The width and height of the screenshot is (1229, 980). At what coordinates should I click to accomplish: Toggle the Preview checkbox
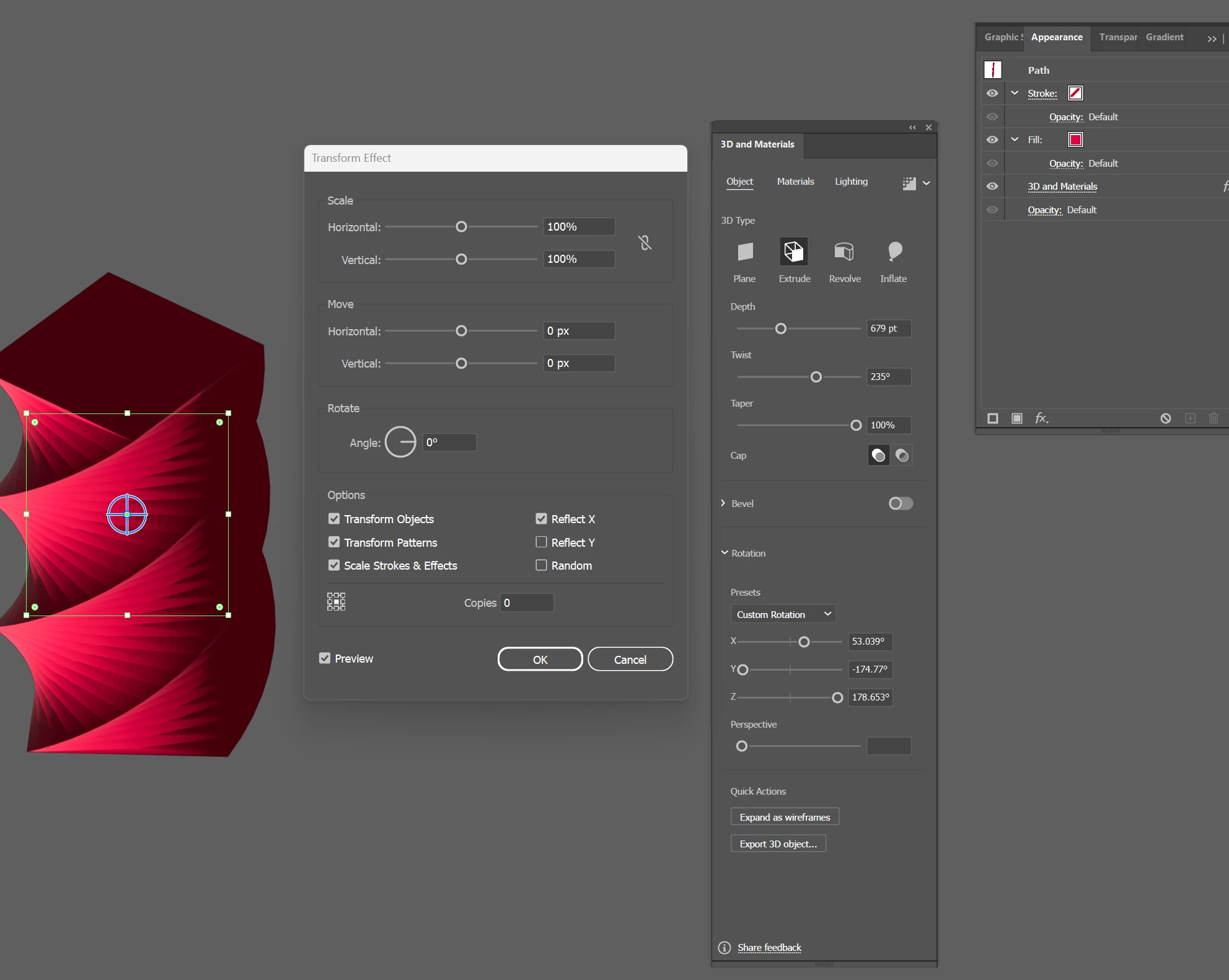point(325,658)
